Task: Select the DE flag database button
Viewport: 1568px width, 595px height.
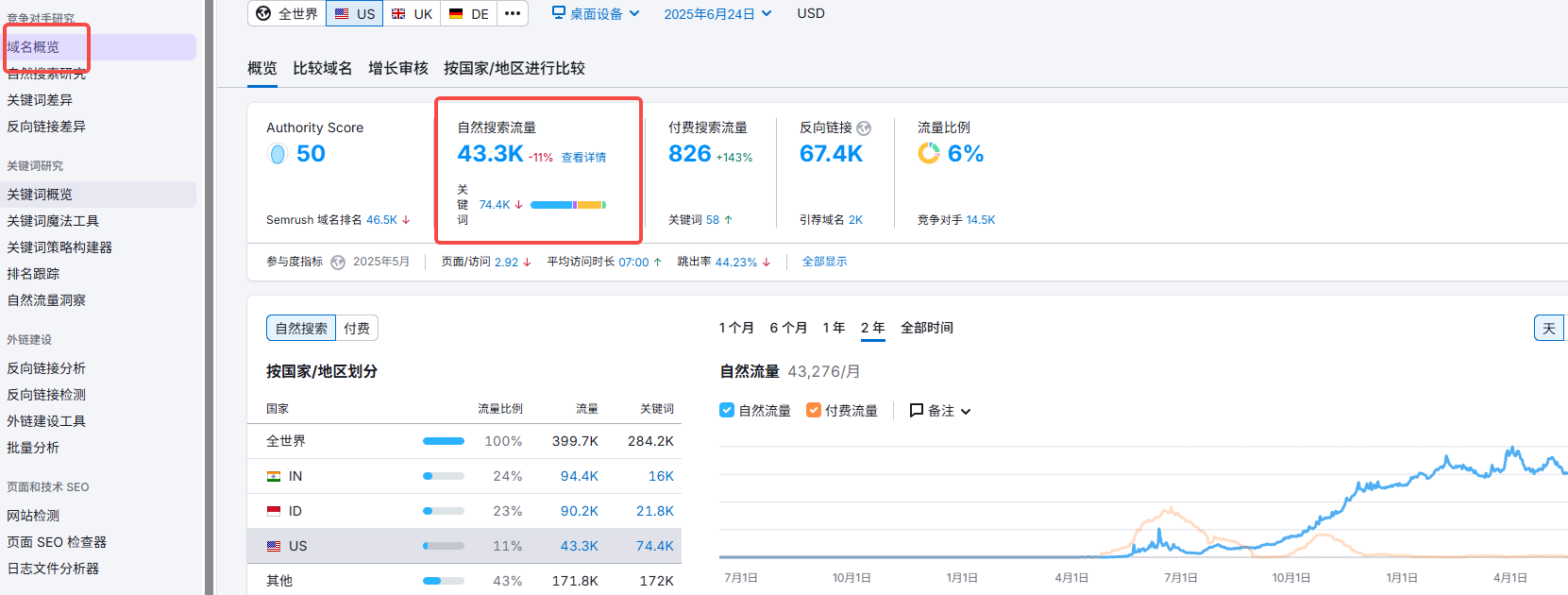Action: [469, 14]
